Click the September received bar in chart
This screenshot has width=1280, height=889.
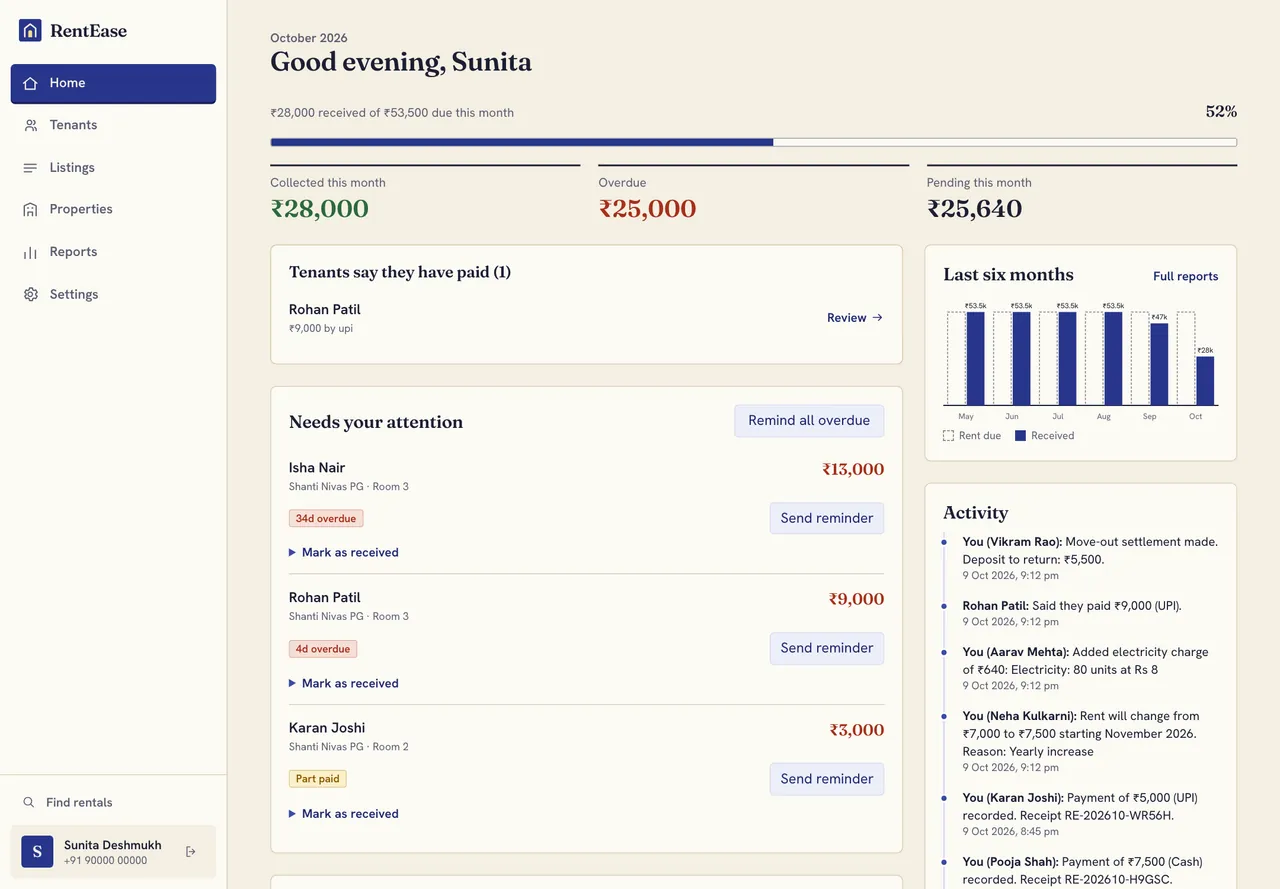[1159, 364]
